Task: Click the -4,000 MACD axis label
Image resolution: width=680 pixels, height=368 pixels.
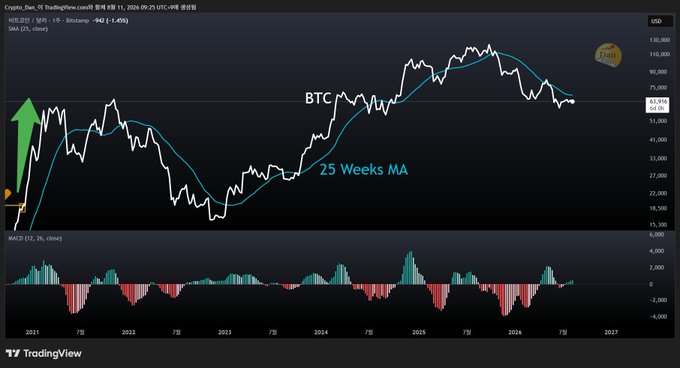Action: tap(657, 317)
